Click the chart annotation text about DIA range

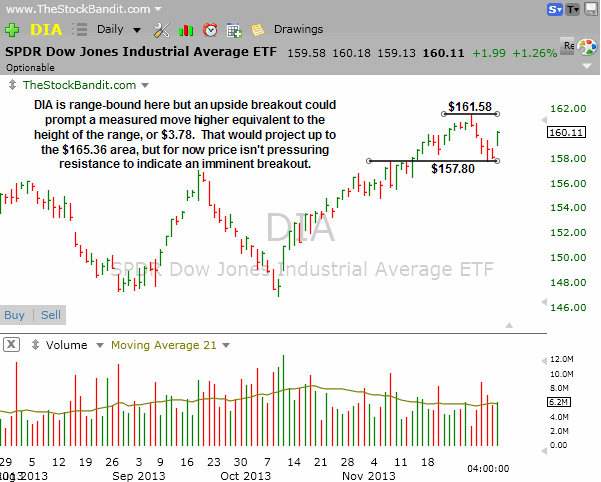point(185,134)
